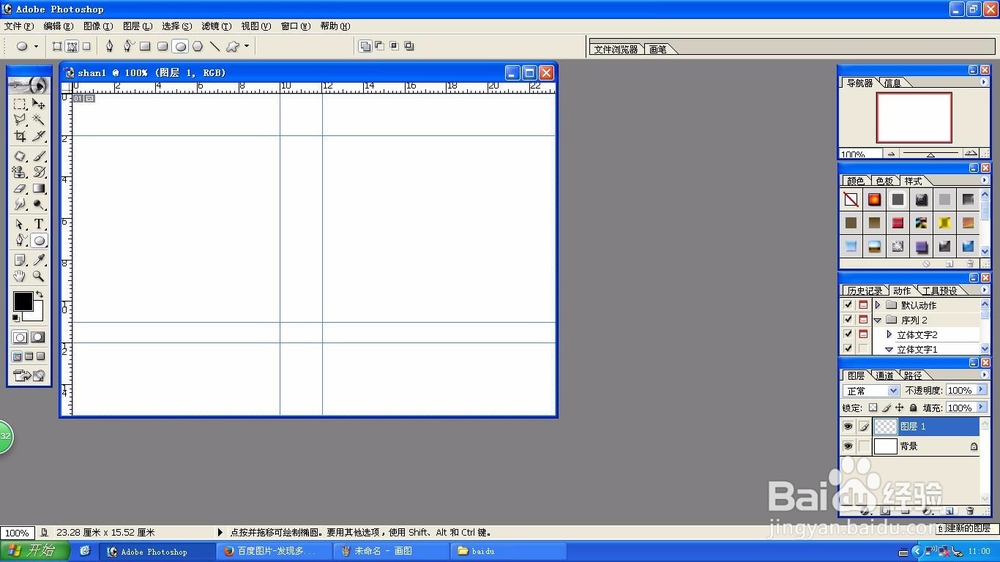Select the Eraser tool
The image size is (1000, 562).
(20, 189)
